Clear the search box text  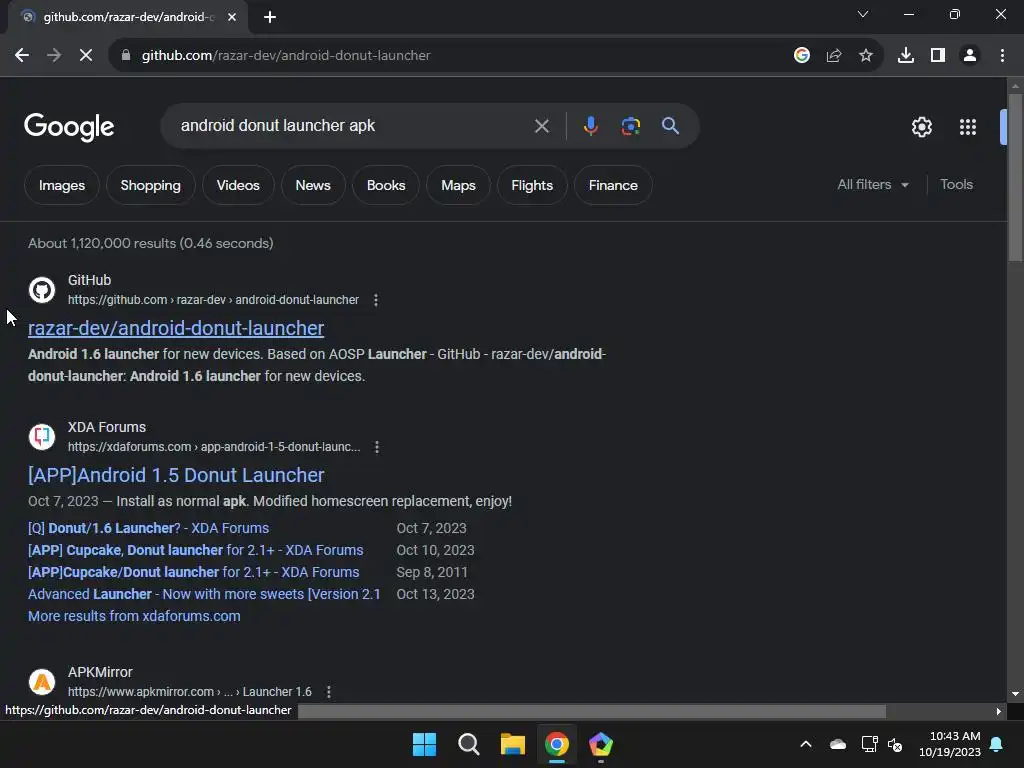click(x=541, y=126)
